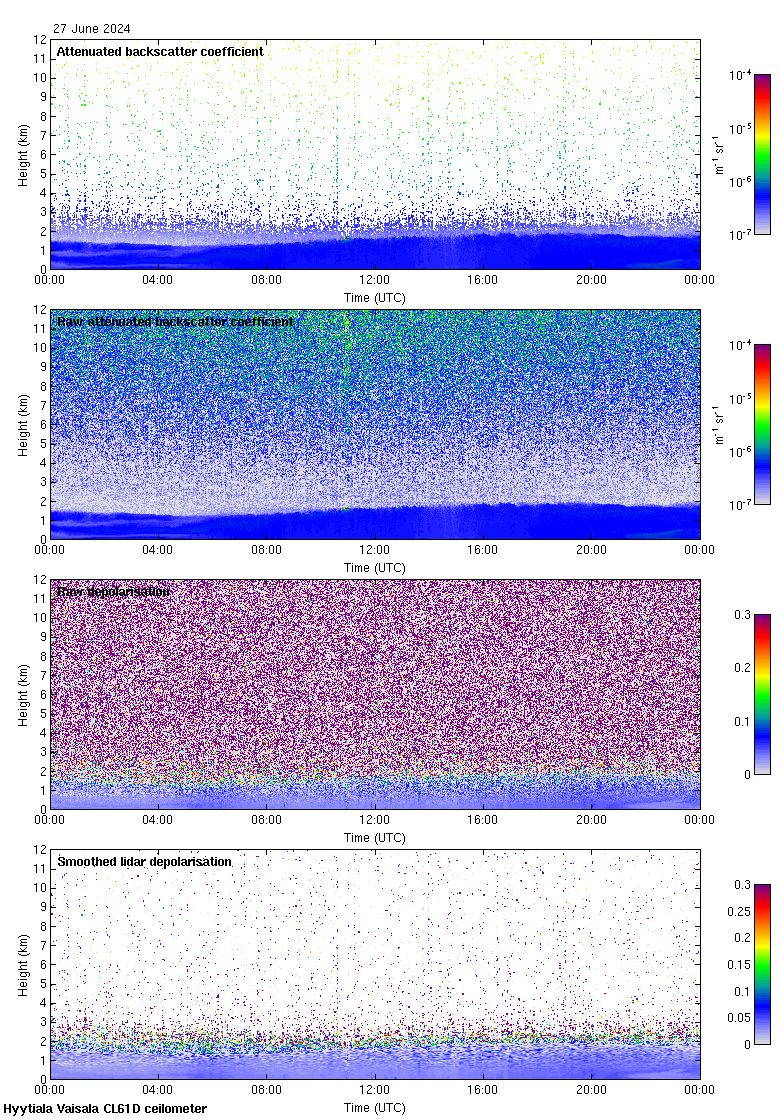Image resolution: width=780 pixels, height=1120 pixels.
Task: Click the '0.15' tick on smoothed depolarisation color bar
Action: click(739, 964)
